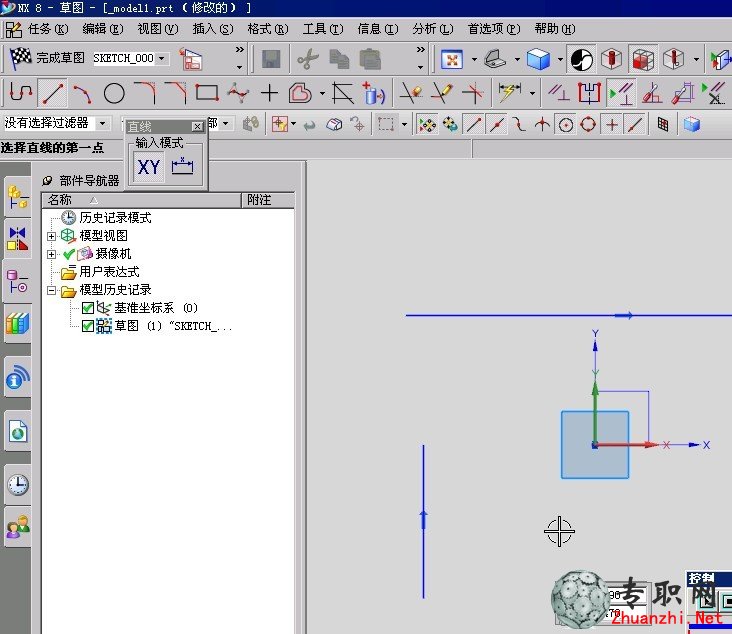Image resolution: width=732 pixels, height=634 pixels.
Task: Click the Constraints tool icon
Action: click(559, 93)
